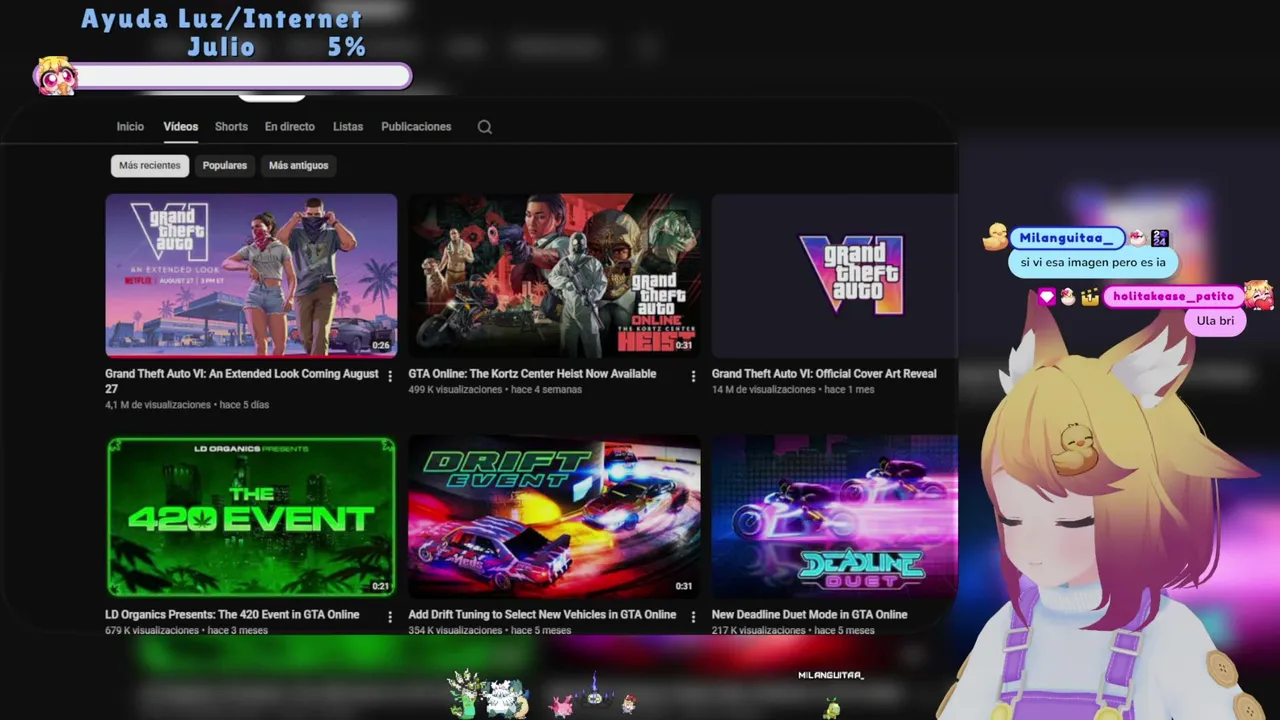
Task: Click the 0:21 duration badge
Action: click(380, 586)
